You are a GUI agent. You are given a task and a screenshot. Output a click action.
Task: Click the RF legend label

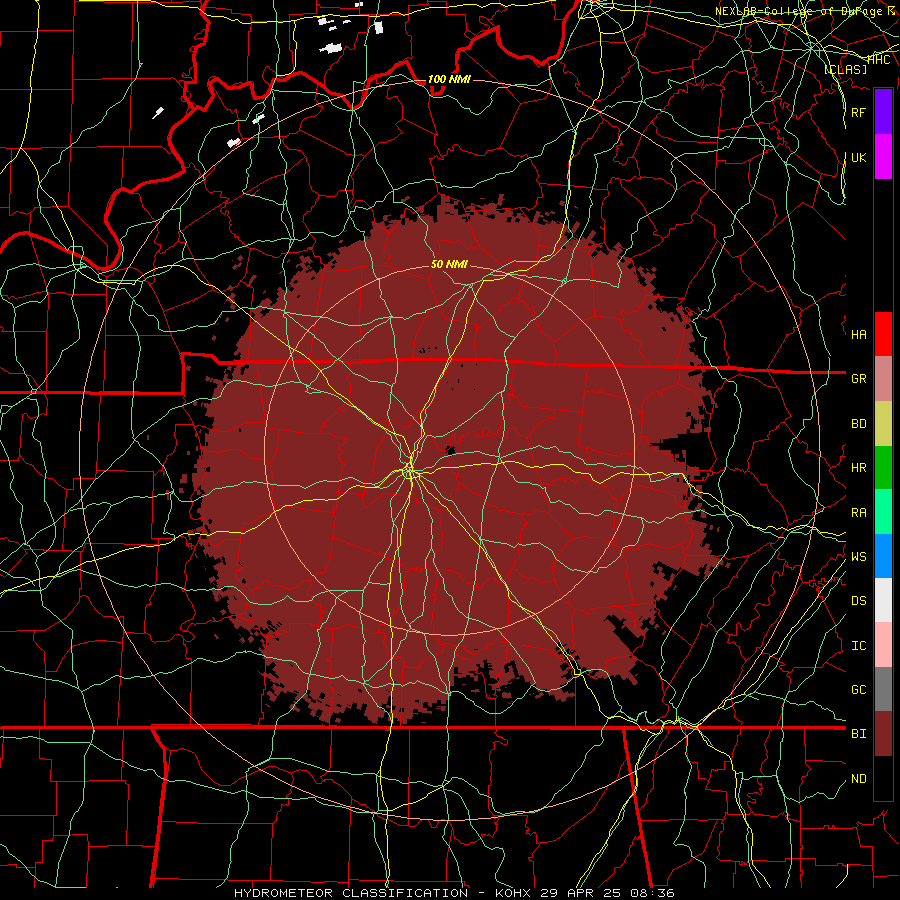858,112
